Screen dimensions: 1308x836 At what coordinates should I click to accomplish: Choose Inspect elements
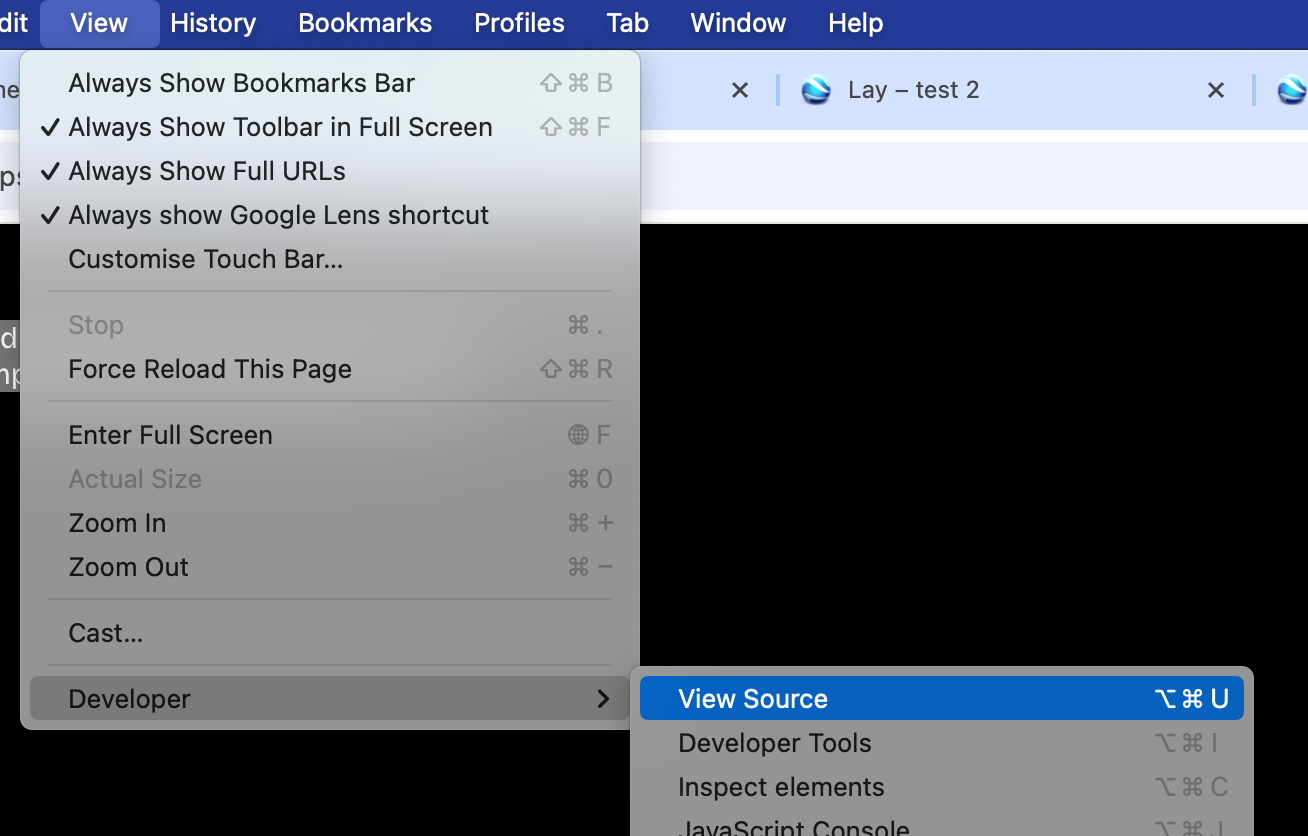click(x=781, y=787)
